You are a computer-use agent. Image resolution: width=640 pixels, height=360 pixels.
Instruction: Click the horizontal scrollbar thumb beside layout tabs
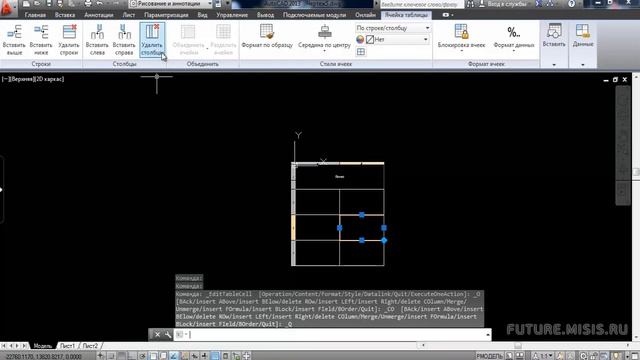(518, 345)
